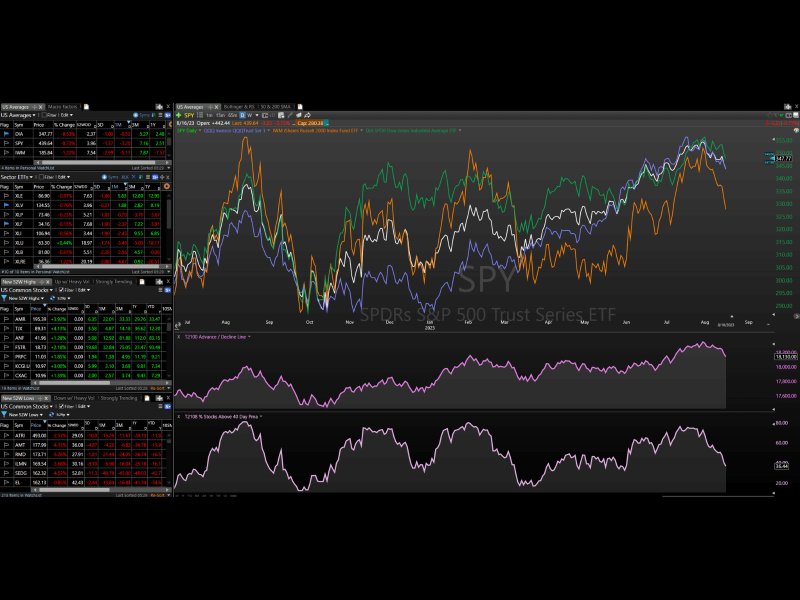The height and width of the screenshot is (600, 800).
Task: Toggle the flag for XLE
Action: tap(6, 196)
